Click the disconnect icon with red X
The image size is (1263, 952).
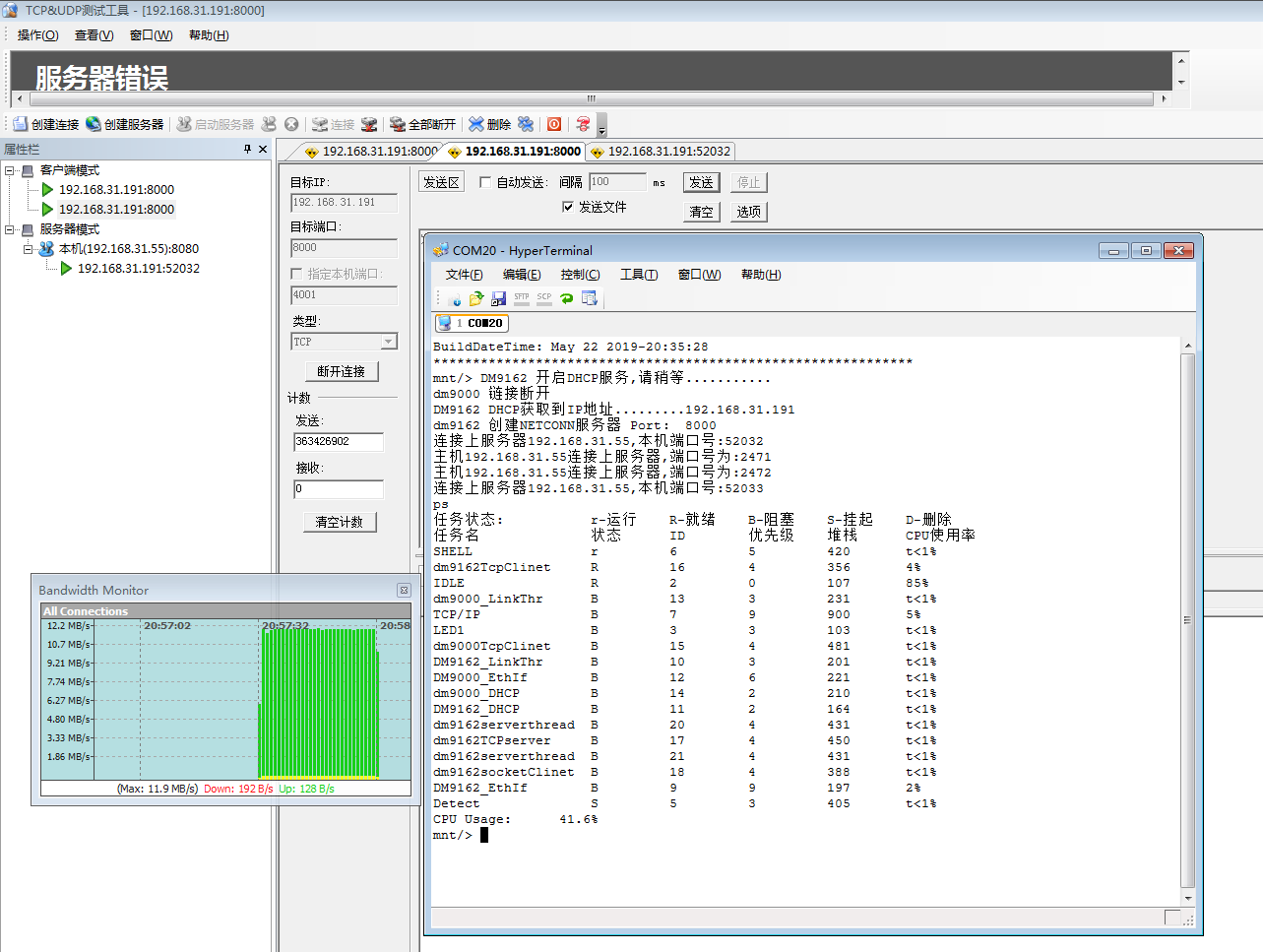(x=369, y=124)
